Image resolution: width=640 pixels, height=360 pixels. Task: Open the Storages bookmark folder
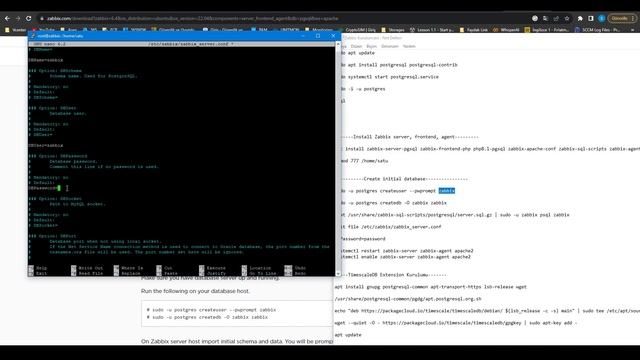pos(393,30)
